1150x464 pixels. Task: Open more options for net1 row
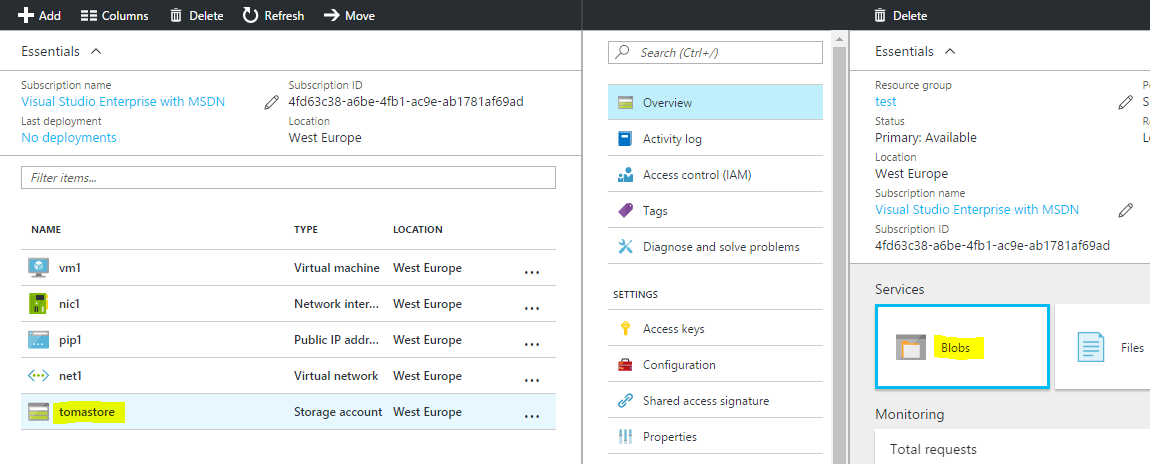[x=532, y=380]
